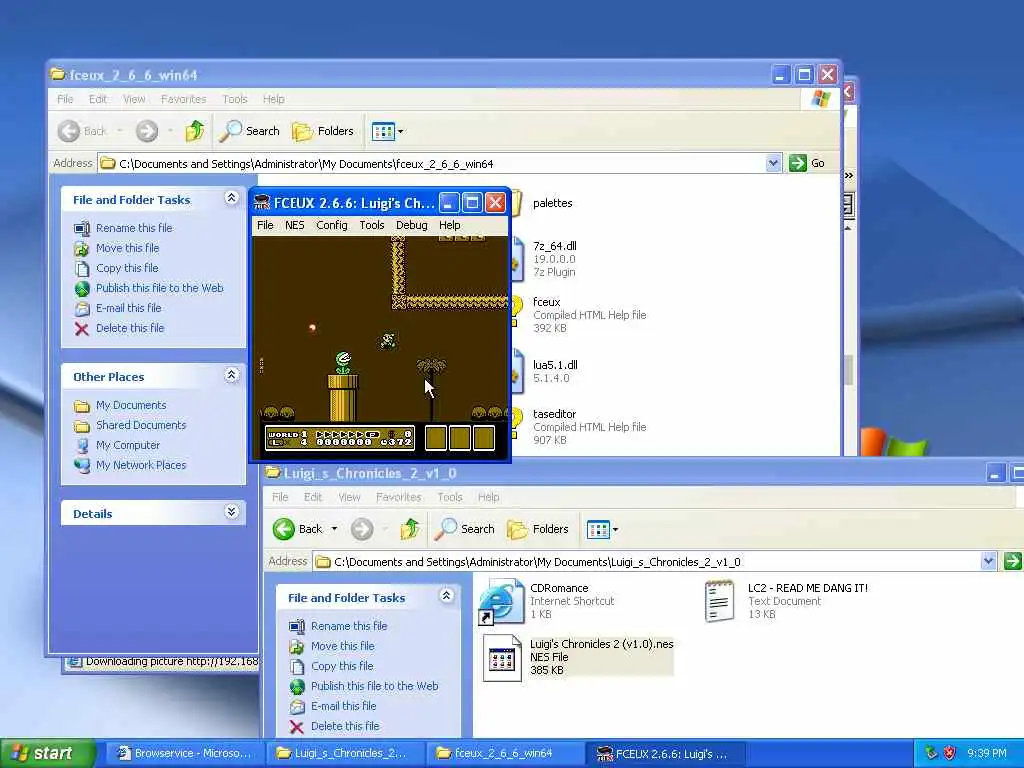Click E-mail this file in Luigi_s_Chronicles window

[x=344, y=706]
